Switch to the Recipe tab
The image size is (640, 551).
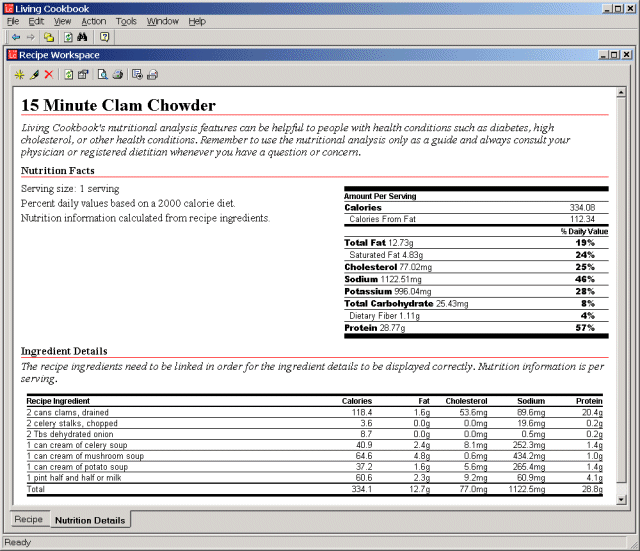tap(29, 519)
